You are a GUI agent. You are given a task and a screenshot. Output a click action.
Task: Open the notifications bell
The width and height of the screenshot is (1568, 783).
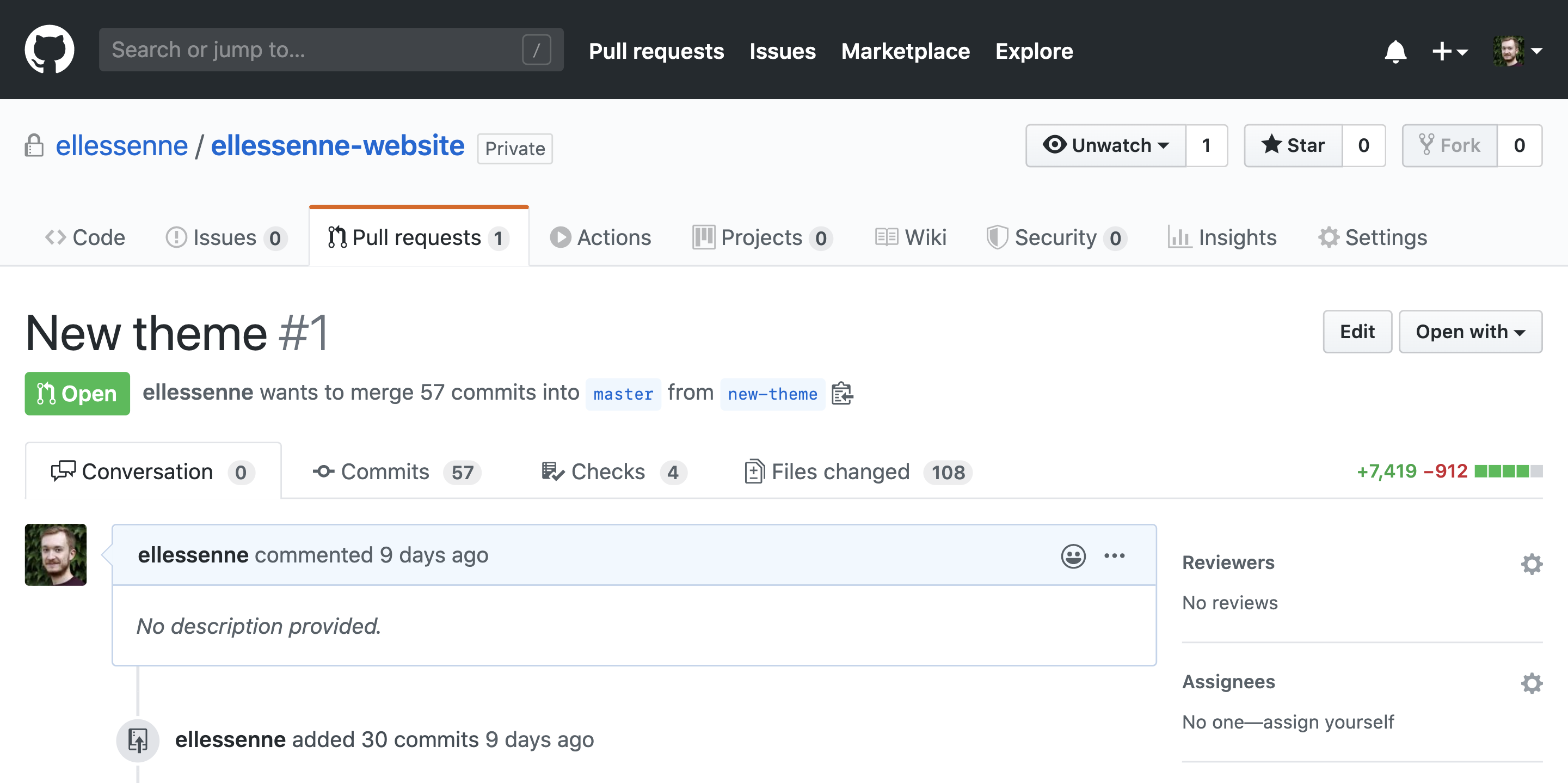coord(1394,51)
